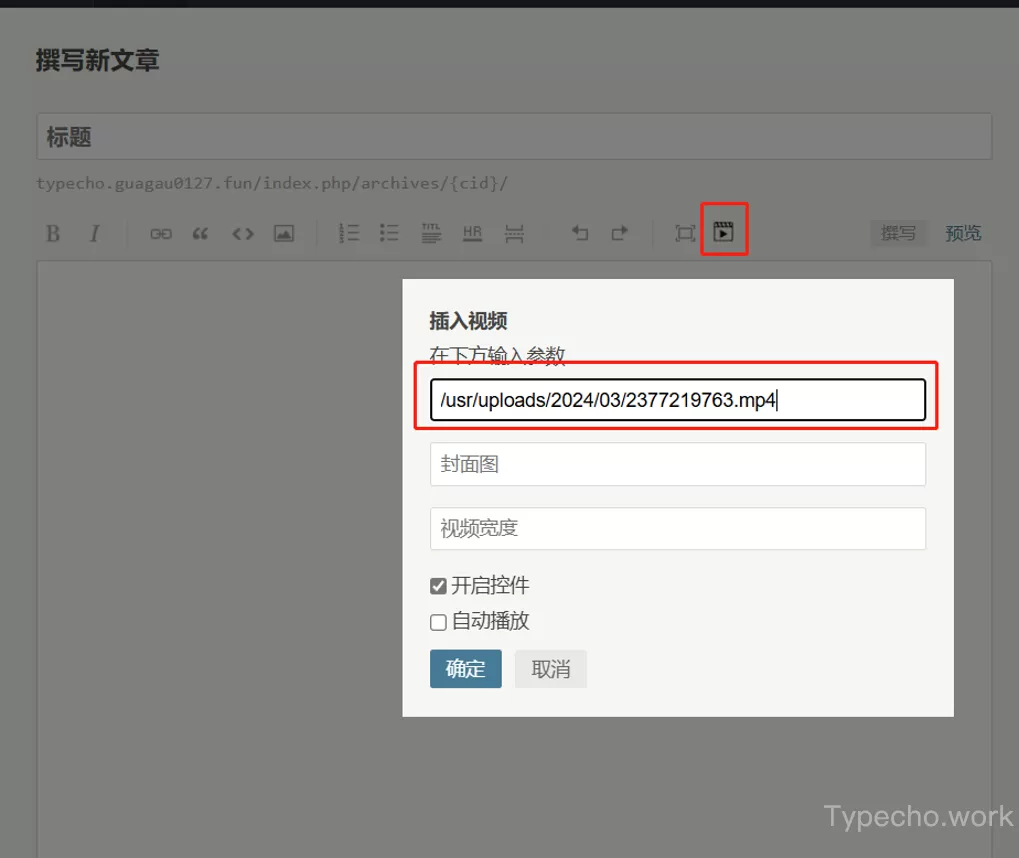Toggle fullscreen editing mode
1019x858 pixels.
pyautogui.click(x=684, y=232)
